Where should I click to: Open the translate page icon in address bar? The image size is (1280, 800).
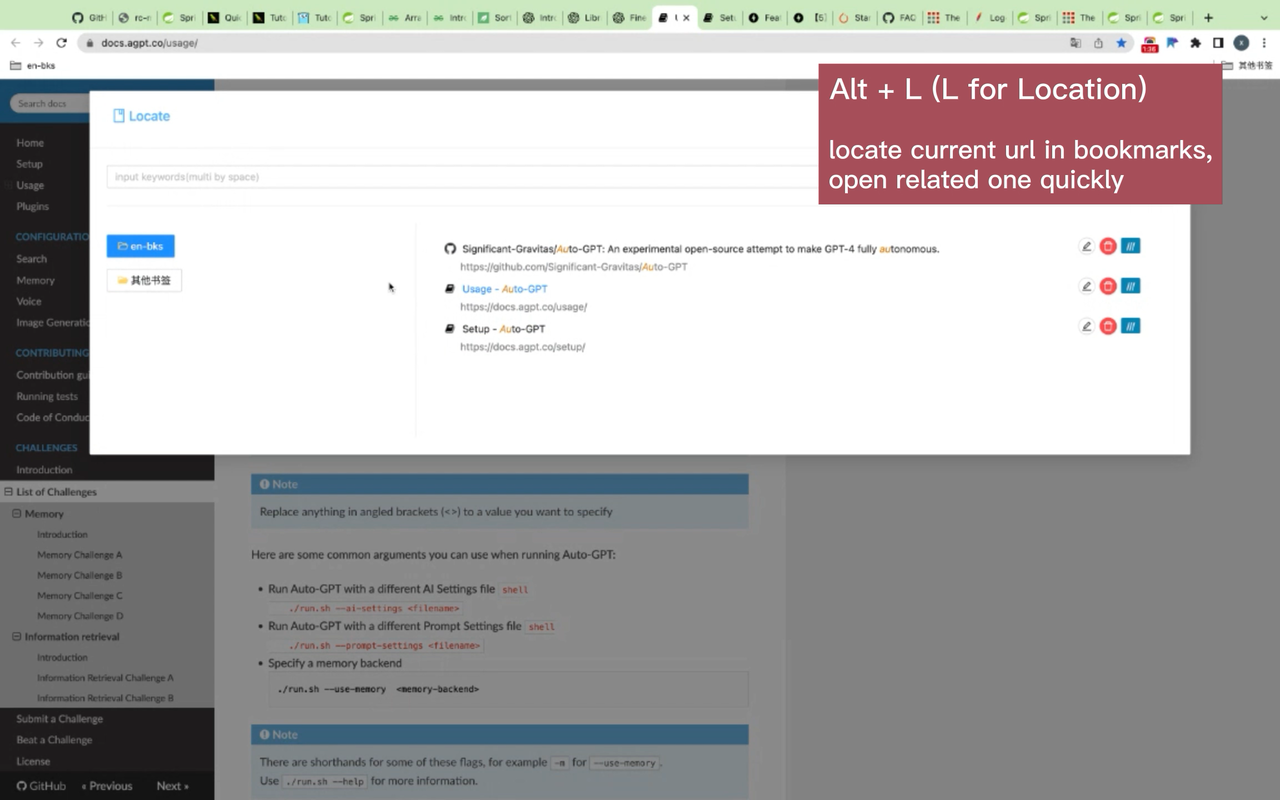[1076, 43]
